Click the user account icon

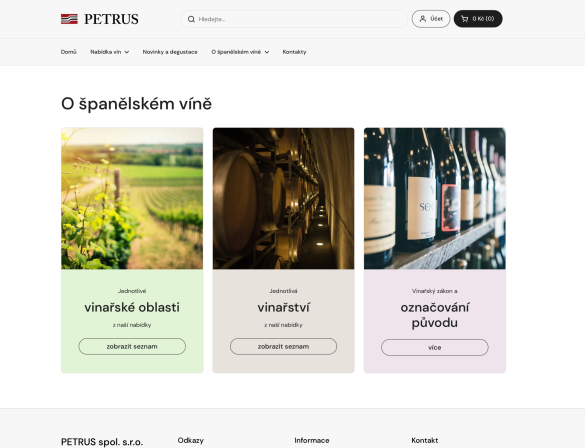coord(423,19)
